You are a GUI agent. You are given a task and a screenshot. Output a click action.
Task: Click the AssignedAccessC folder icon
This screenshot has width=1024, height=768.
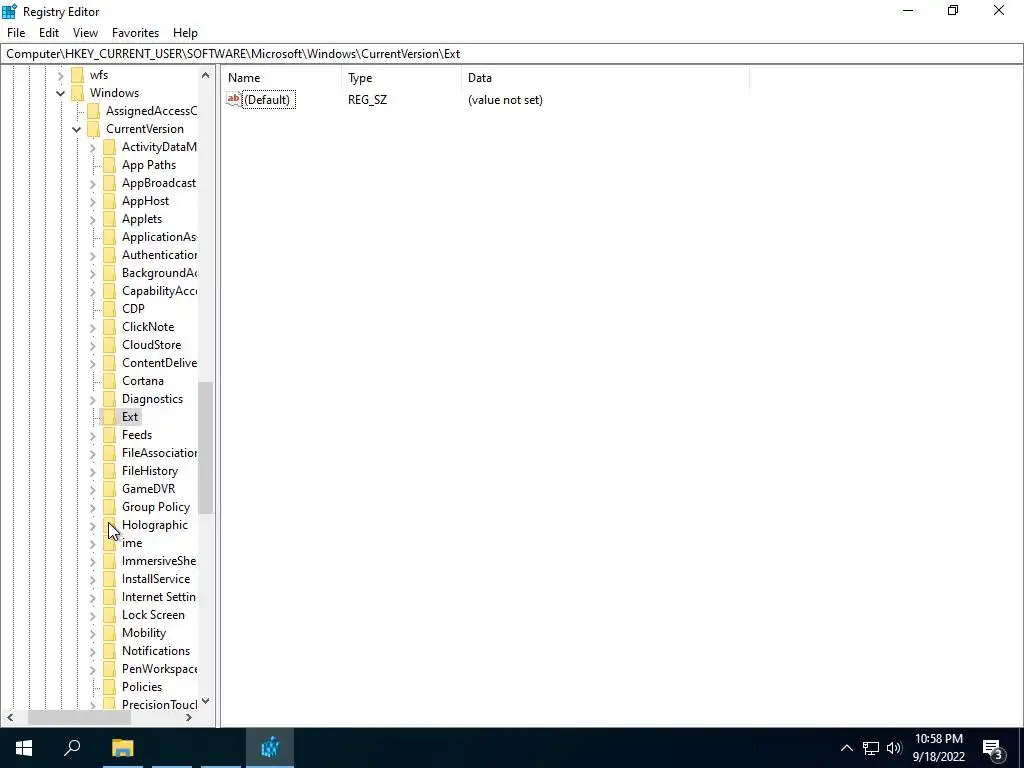point(93,111)
